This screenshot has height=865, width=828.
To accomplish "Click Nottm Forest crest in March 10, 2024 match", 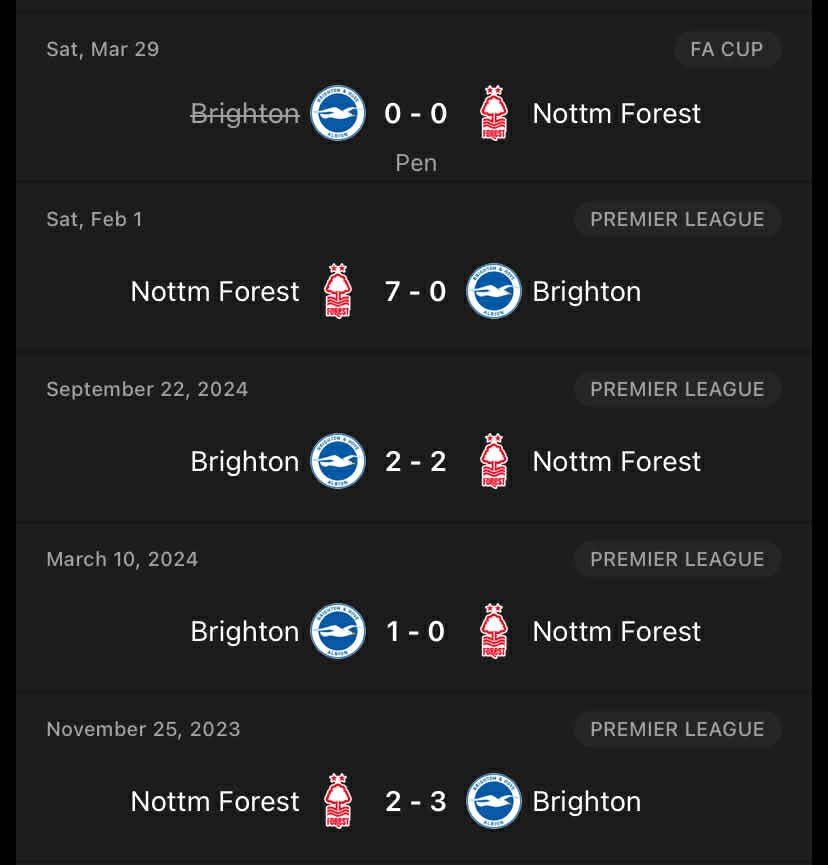I will coord(494,631).
